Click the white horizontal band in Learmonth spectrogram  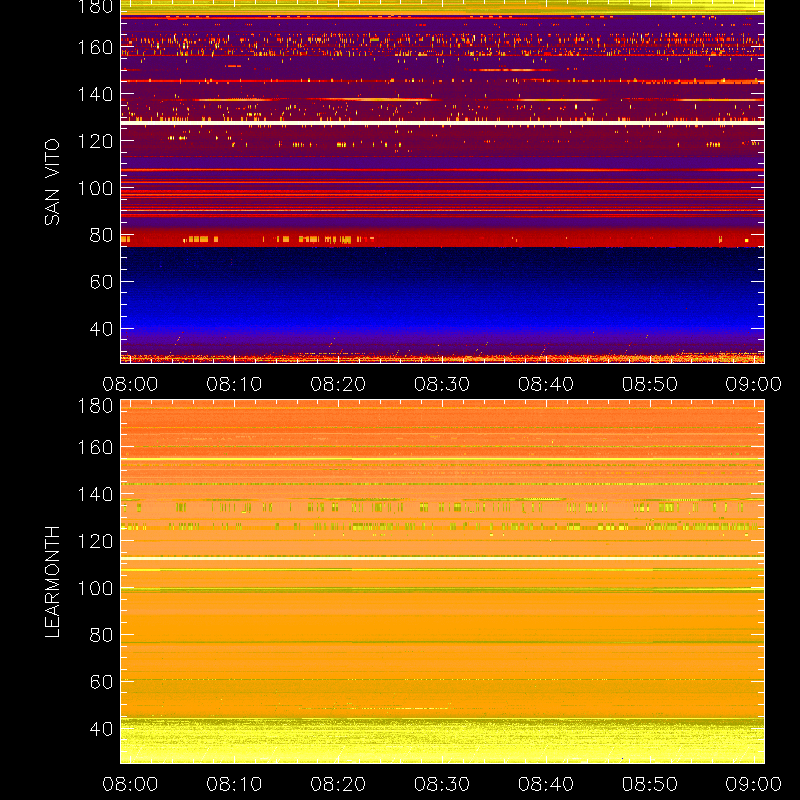(442, 559)
